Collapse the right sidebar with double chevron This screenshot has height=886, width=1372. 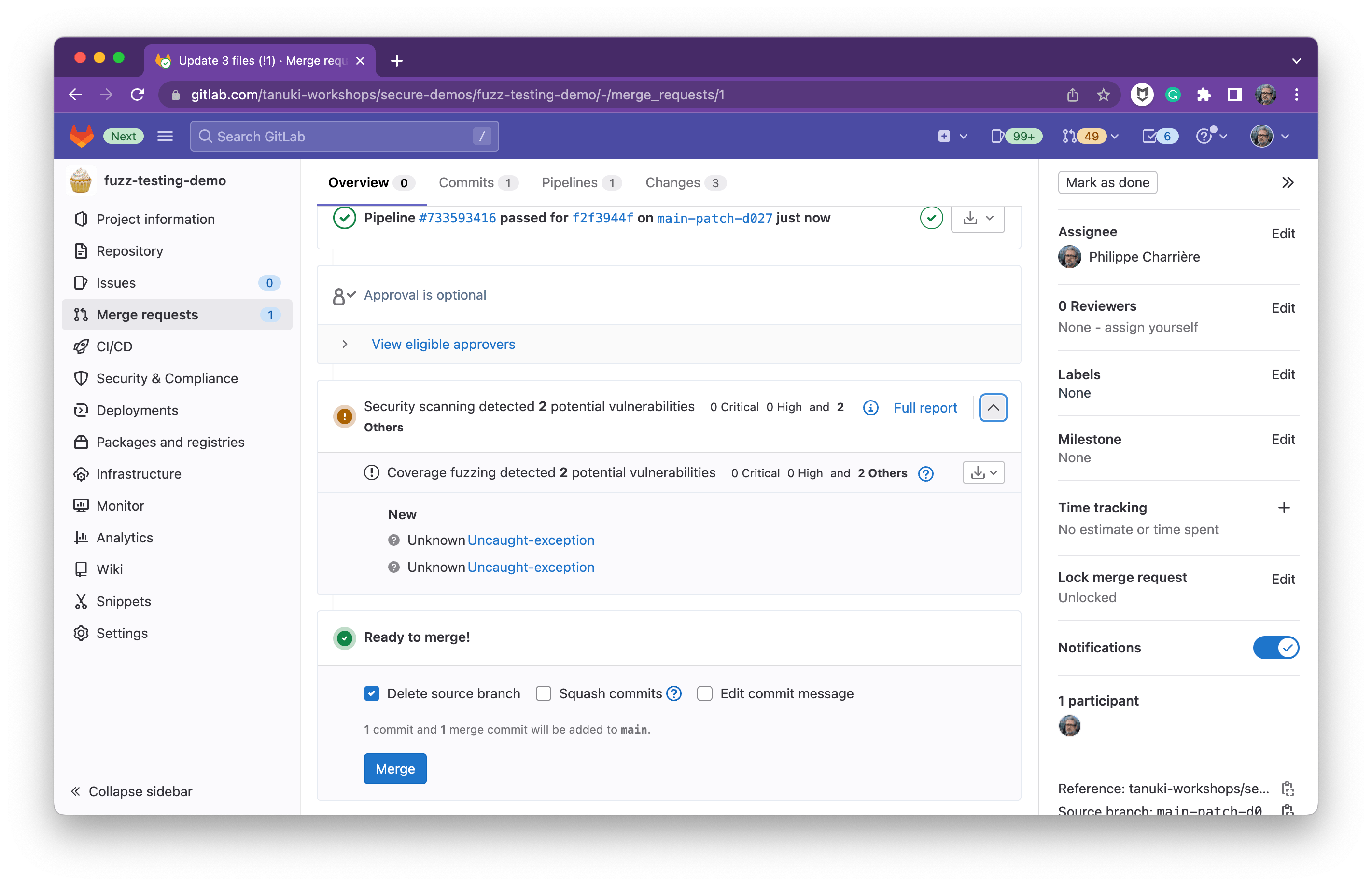point(1288,183)
